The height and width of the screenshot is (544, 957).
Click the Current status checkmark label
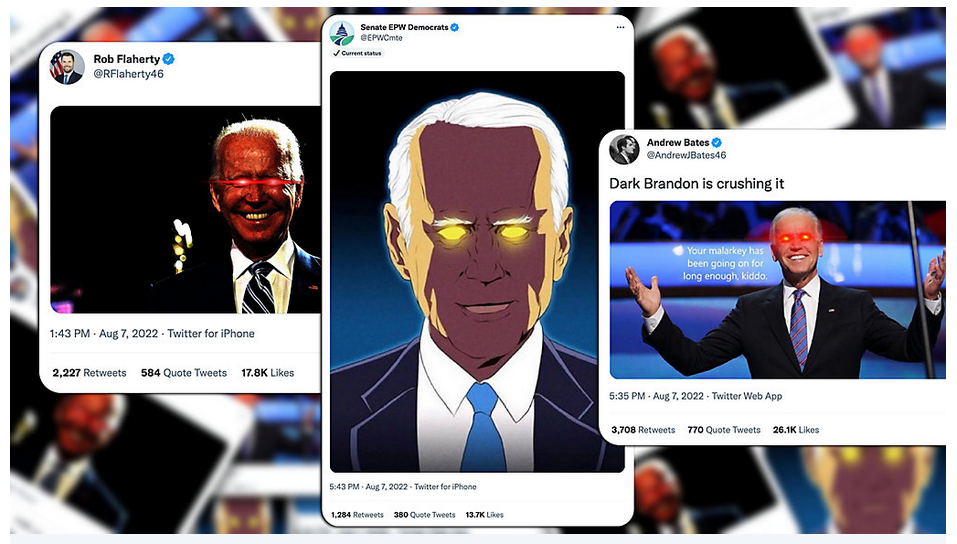coord(357,53)
